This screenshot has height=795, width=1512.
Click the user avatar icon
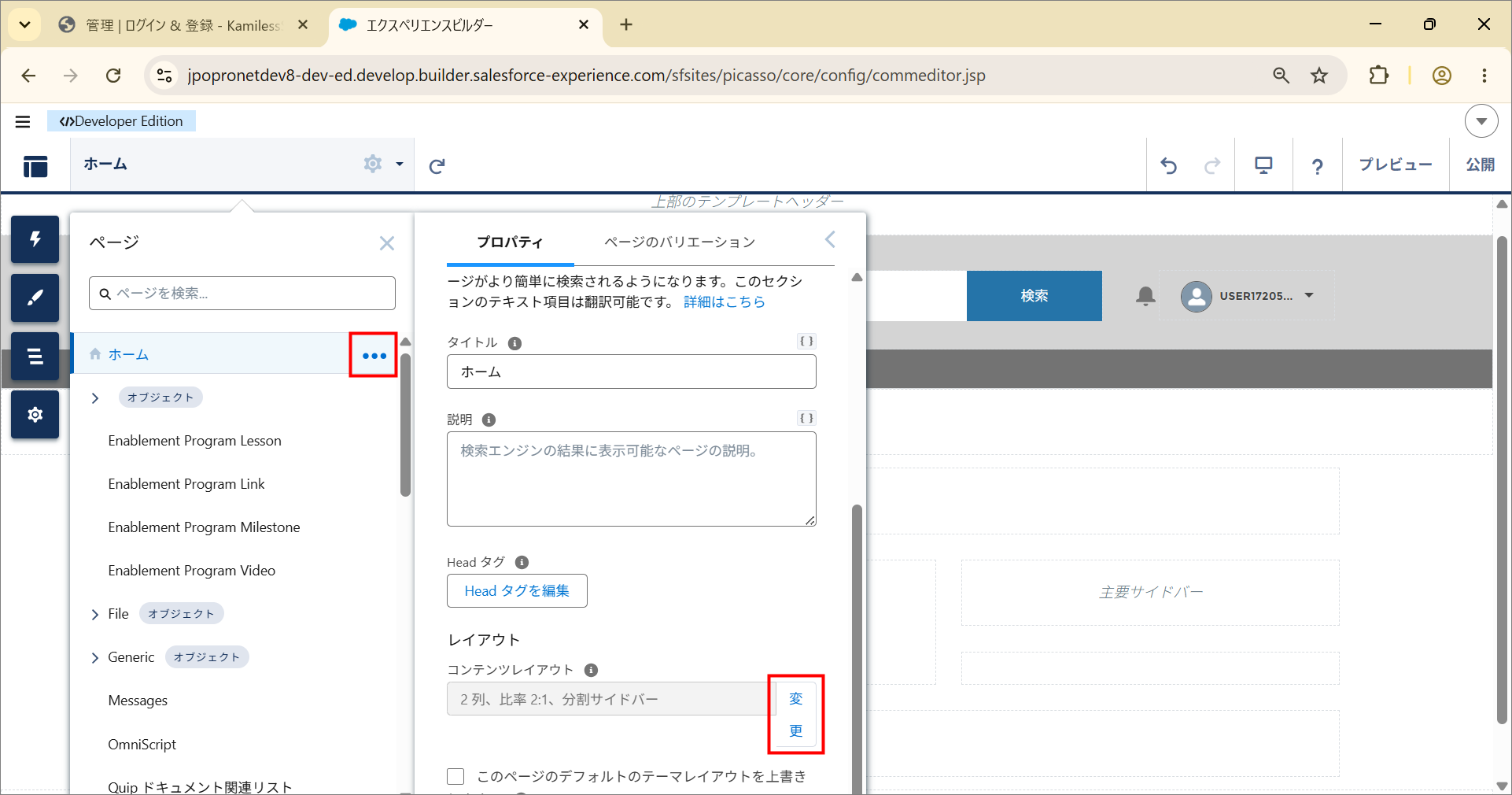[1196, 296]
